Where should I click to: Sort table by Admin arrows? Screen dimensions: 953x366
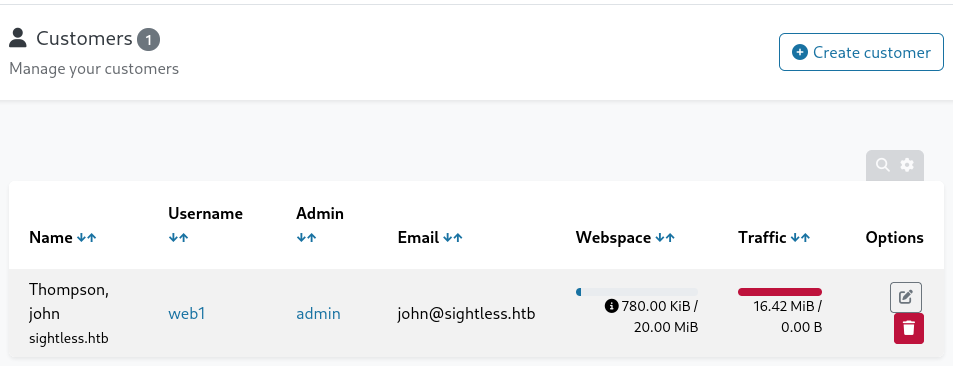306,238
